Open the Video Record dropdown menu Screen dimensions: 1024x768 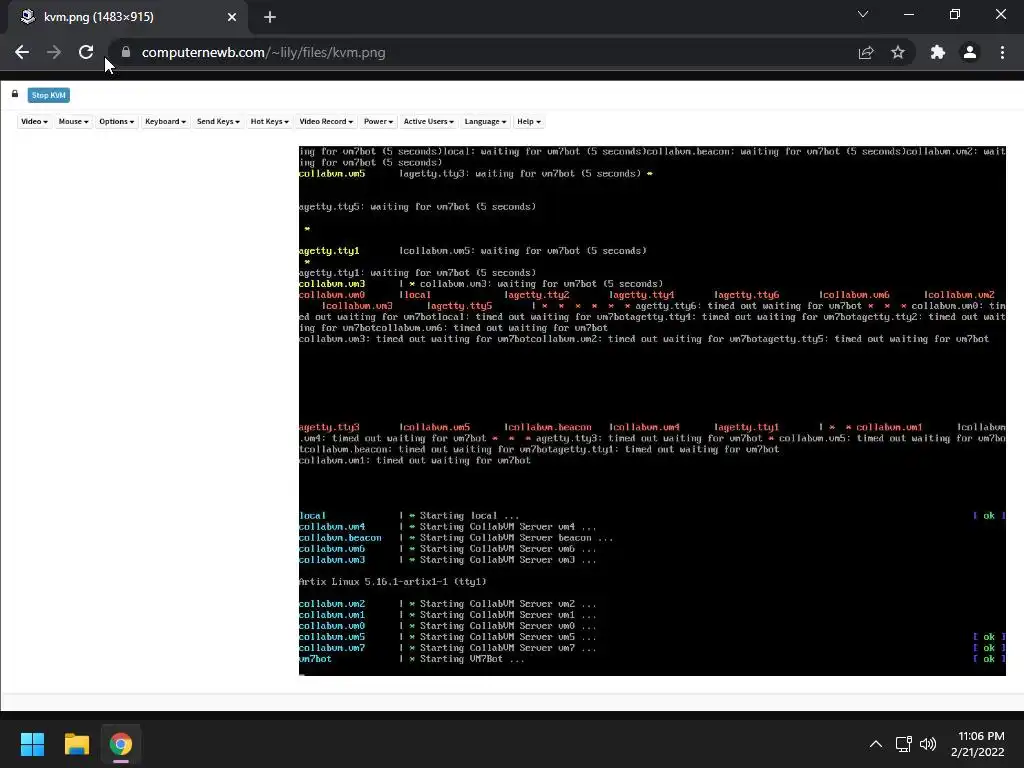point(326,121)
